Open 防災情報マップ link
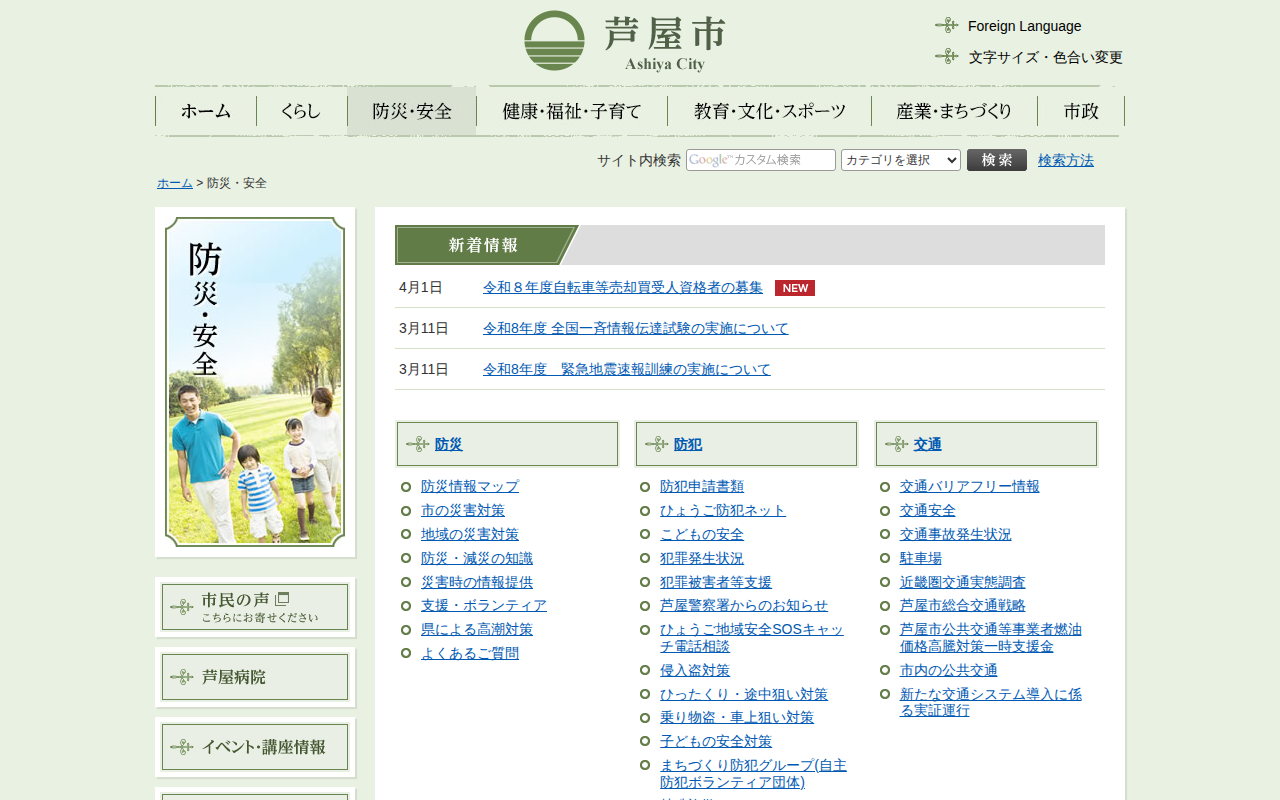 click(x=470, y=486)
